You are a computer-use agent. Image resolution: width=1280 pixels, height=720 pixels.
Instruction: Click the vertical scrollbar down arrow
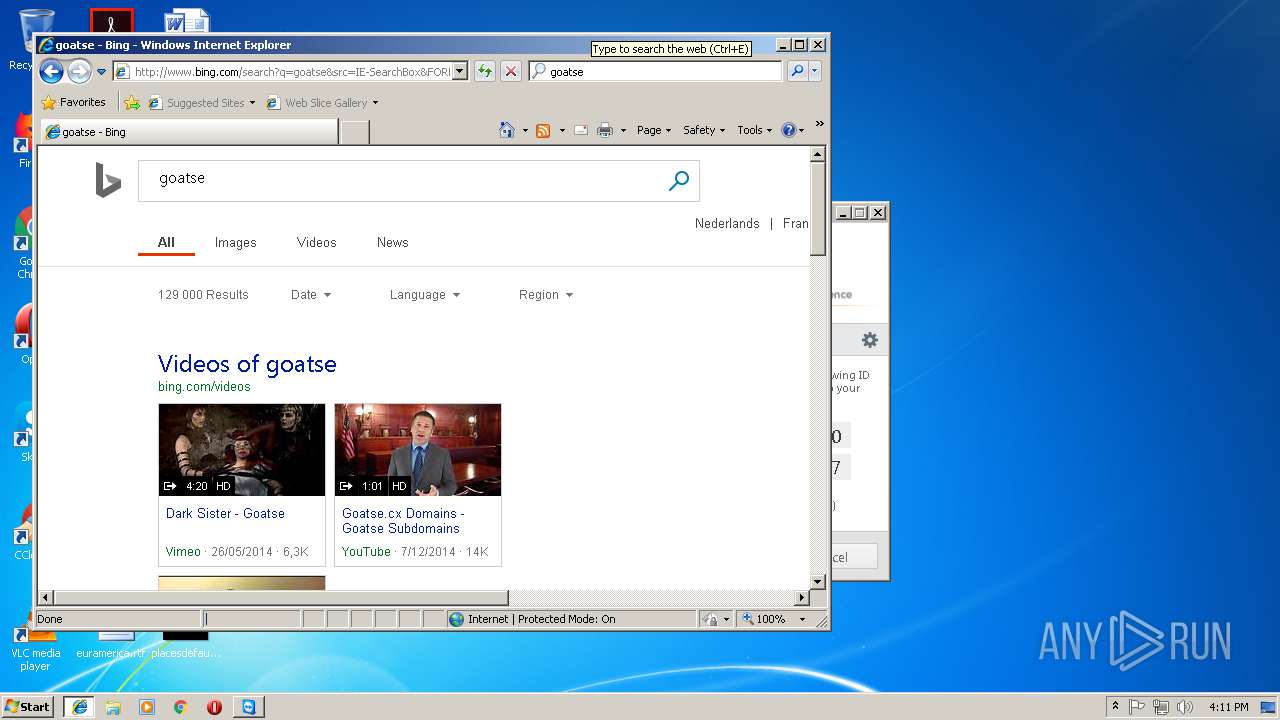(817, 581)
